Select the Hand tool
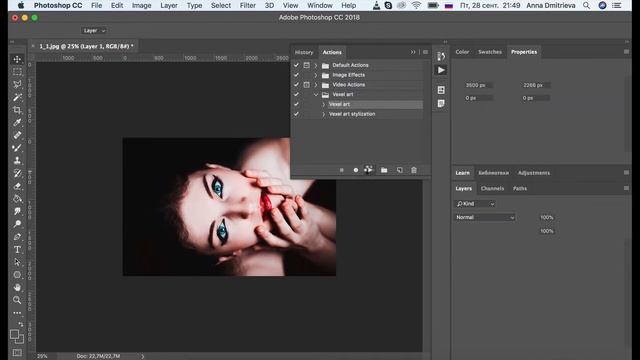The image size is (640, 360). coord(17,287)
